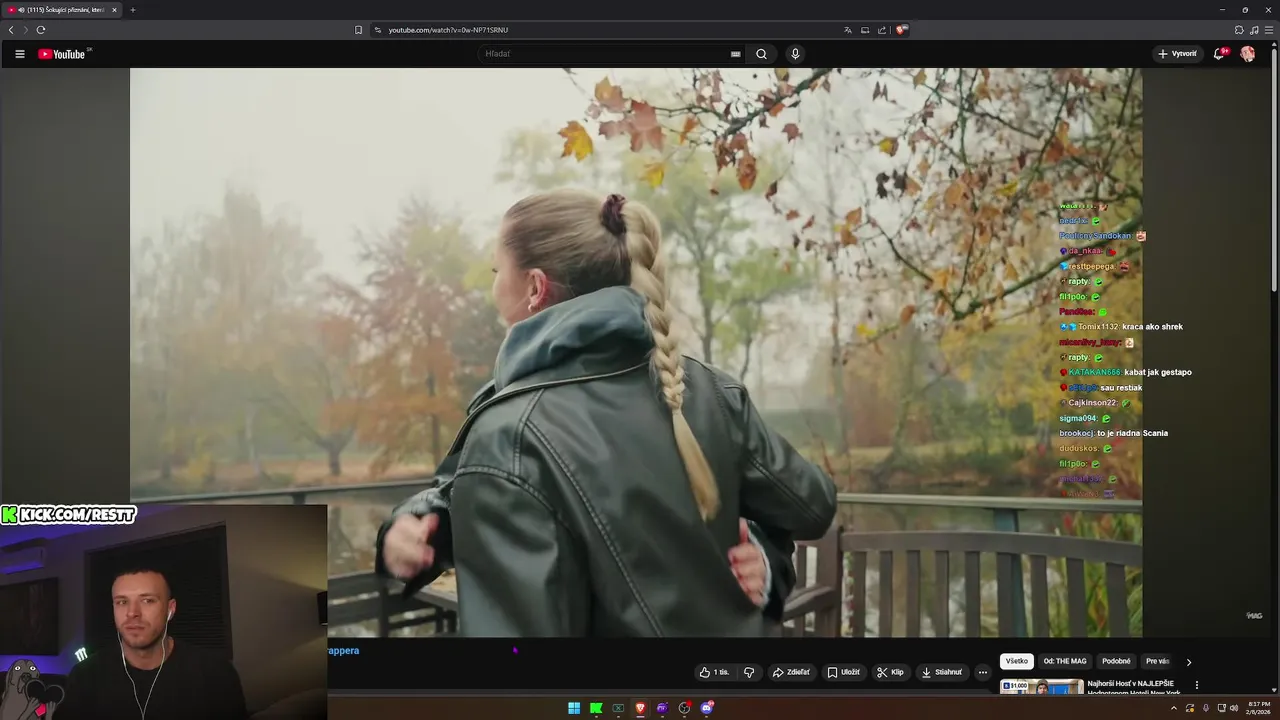Viewport: 1280px width, 720px height.
Task: Click the youtube.com address bar URL
Action: (x=448, y=30)
